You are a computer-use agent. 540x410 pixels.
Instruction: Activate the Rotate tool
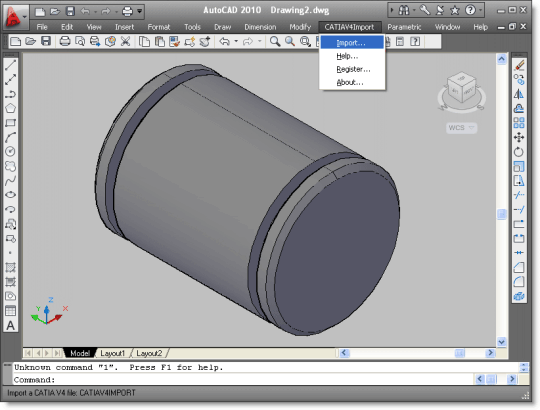[x=519, y=152]
